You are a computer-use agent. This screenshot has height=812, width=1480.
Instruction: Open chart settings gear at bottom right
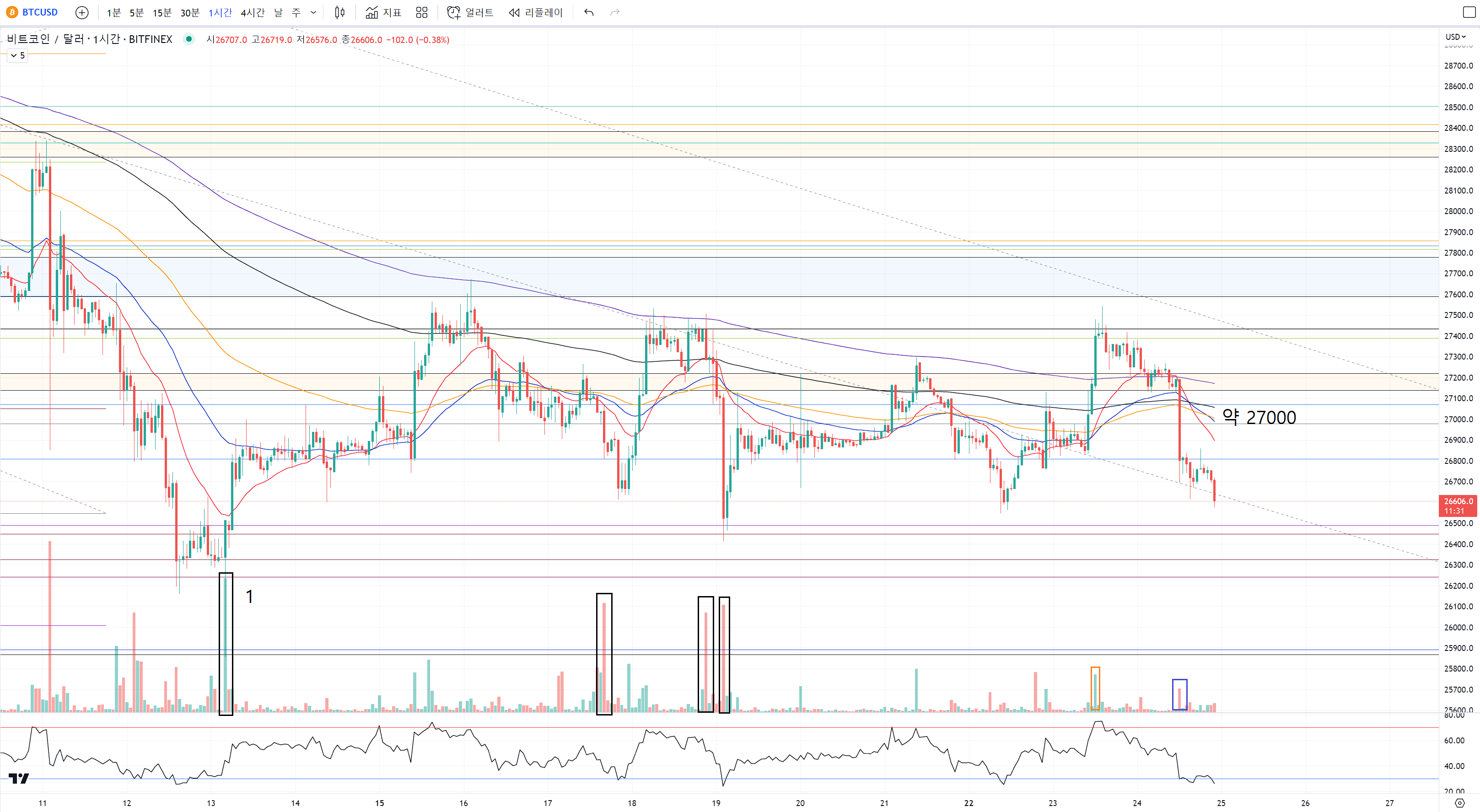click(x=1459, y=803)
